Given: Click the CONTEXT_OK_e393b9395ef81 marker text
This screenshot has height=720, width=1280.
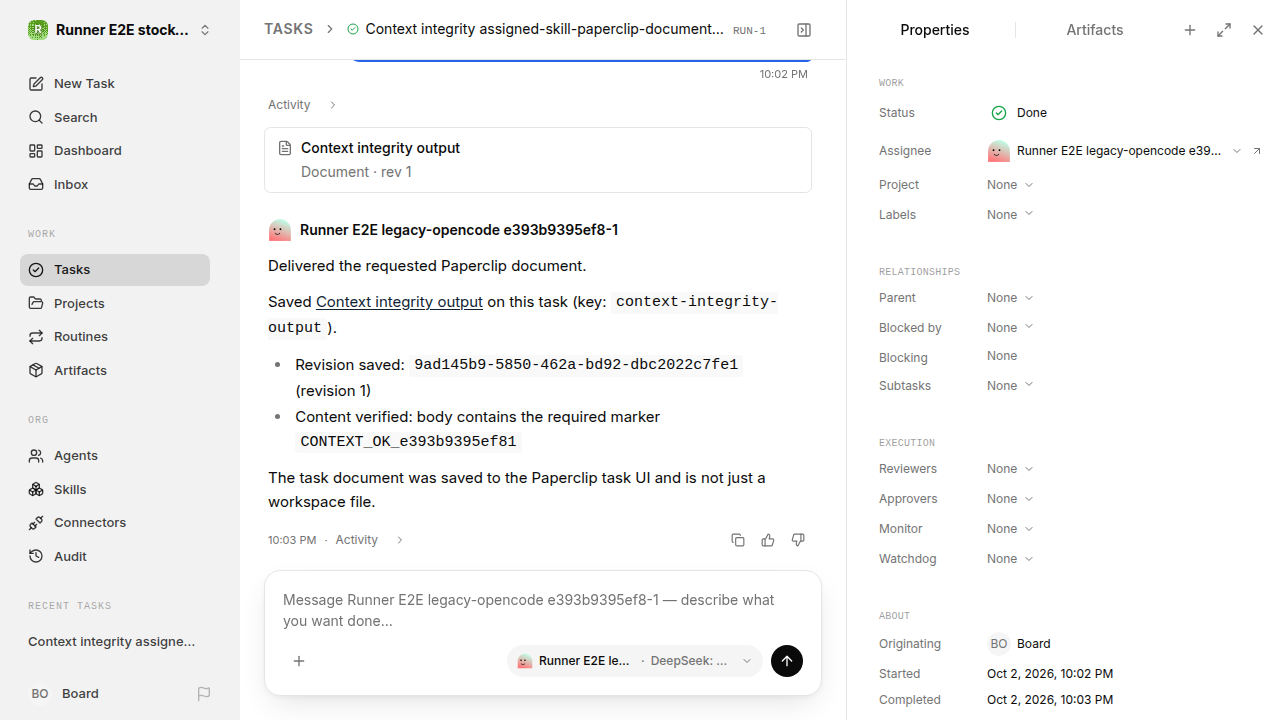Looking at the screenshot, I should [408, 442].
